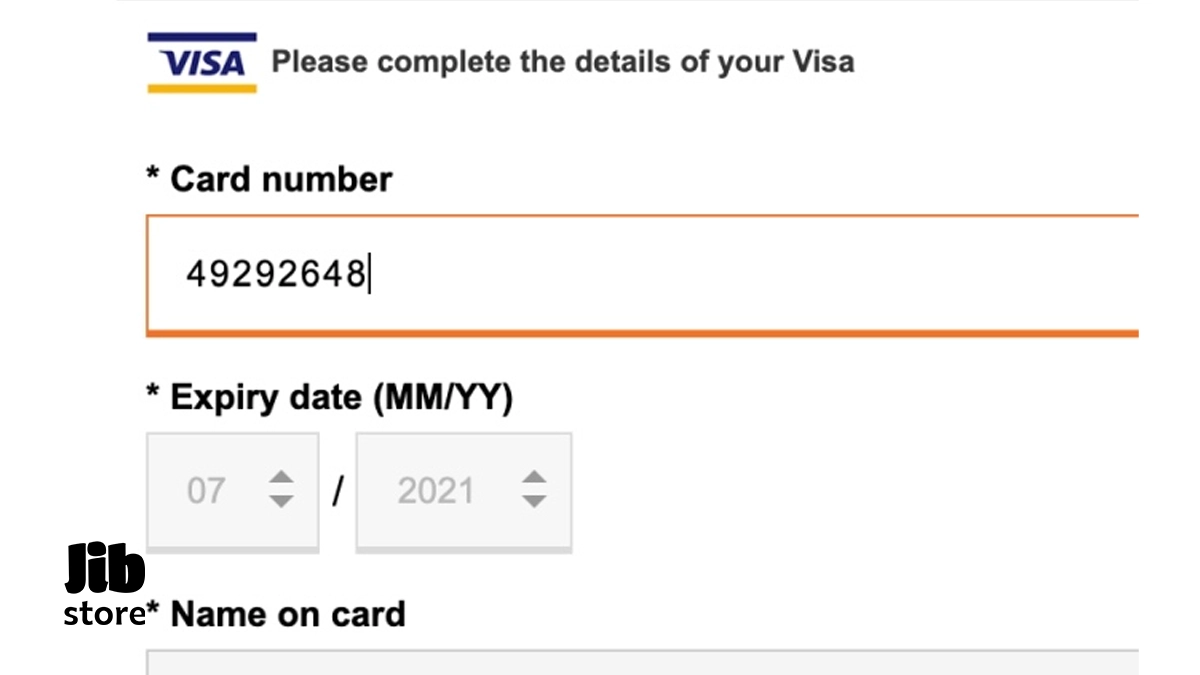Focus the Name on card input box
Image resolution: width=1200 pixels, height=675 pixels.
(640, 662)
